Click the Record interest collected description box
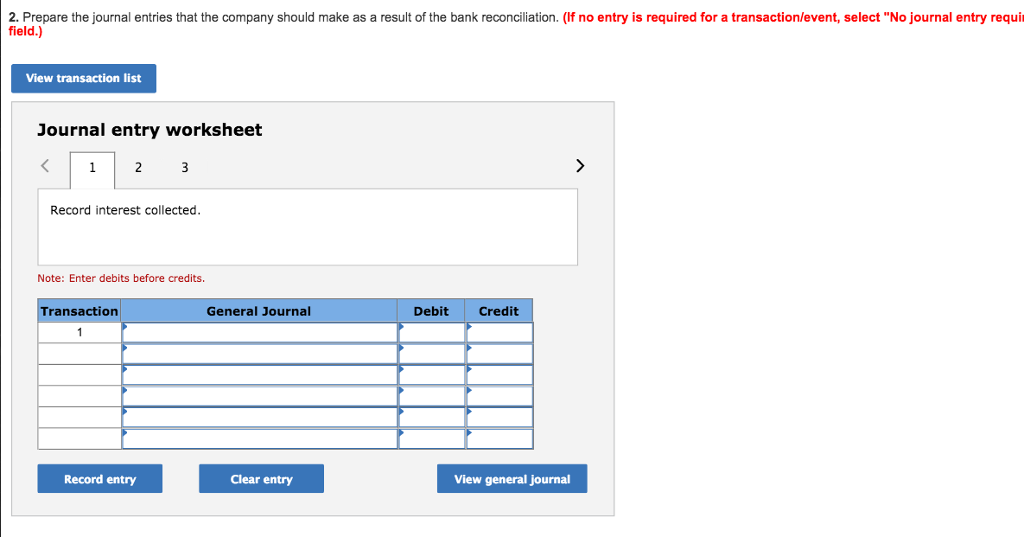The width and height of the screenshot is (1024, 537). pos(308,227)
